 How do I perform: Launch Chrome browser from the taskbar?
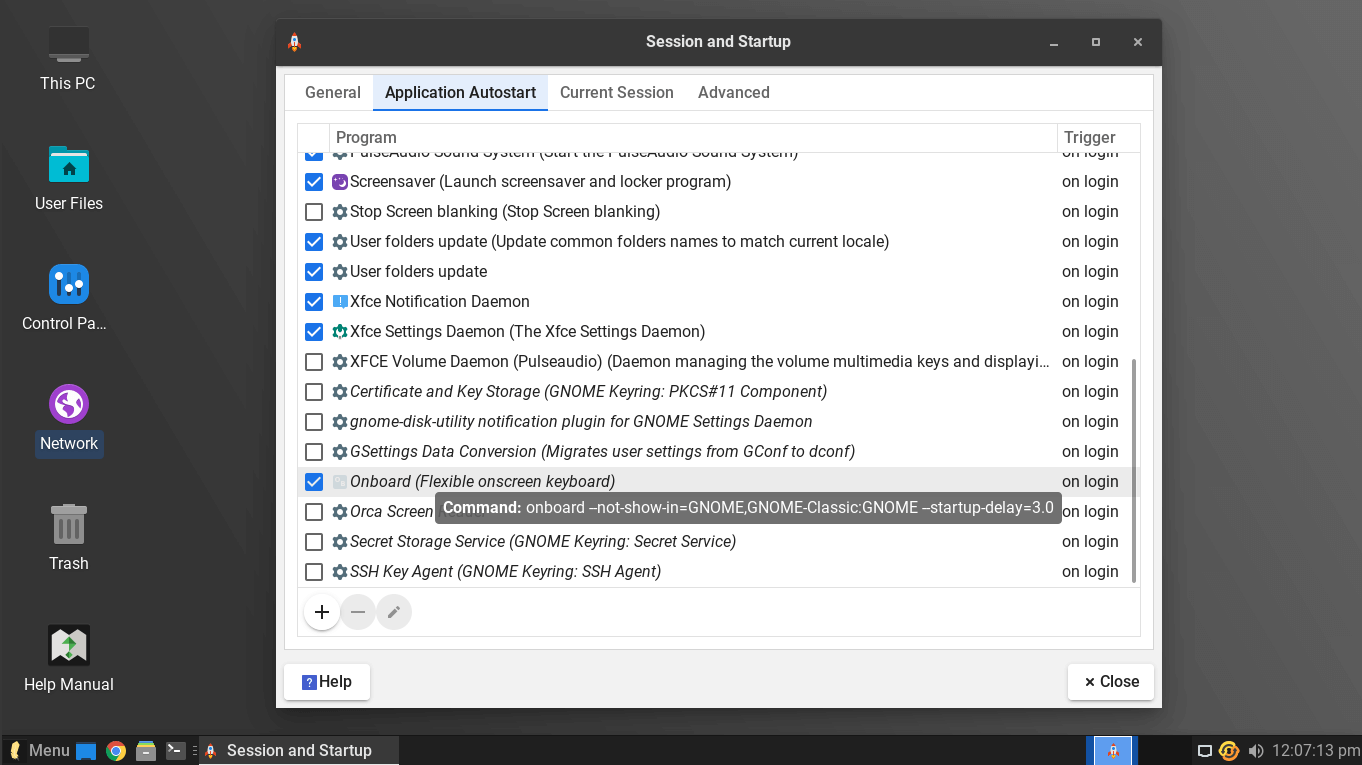coord(116,750)
